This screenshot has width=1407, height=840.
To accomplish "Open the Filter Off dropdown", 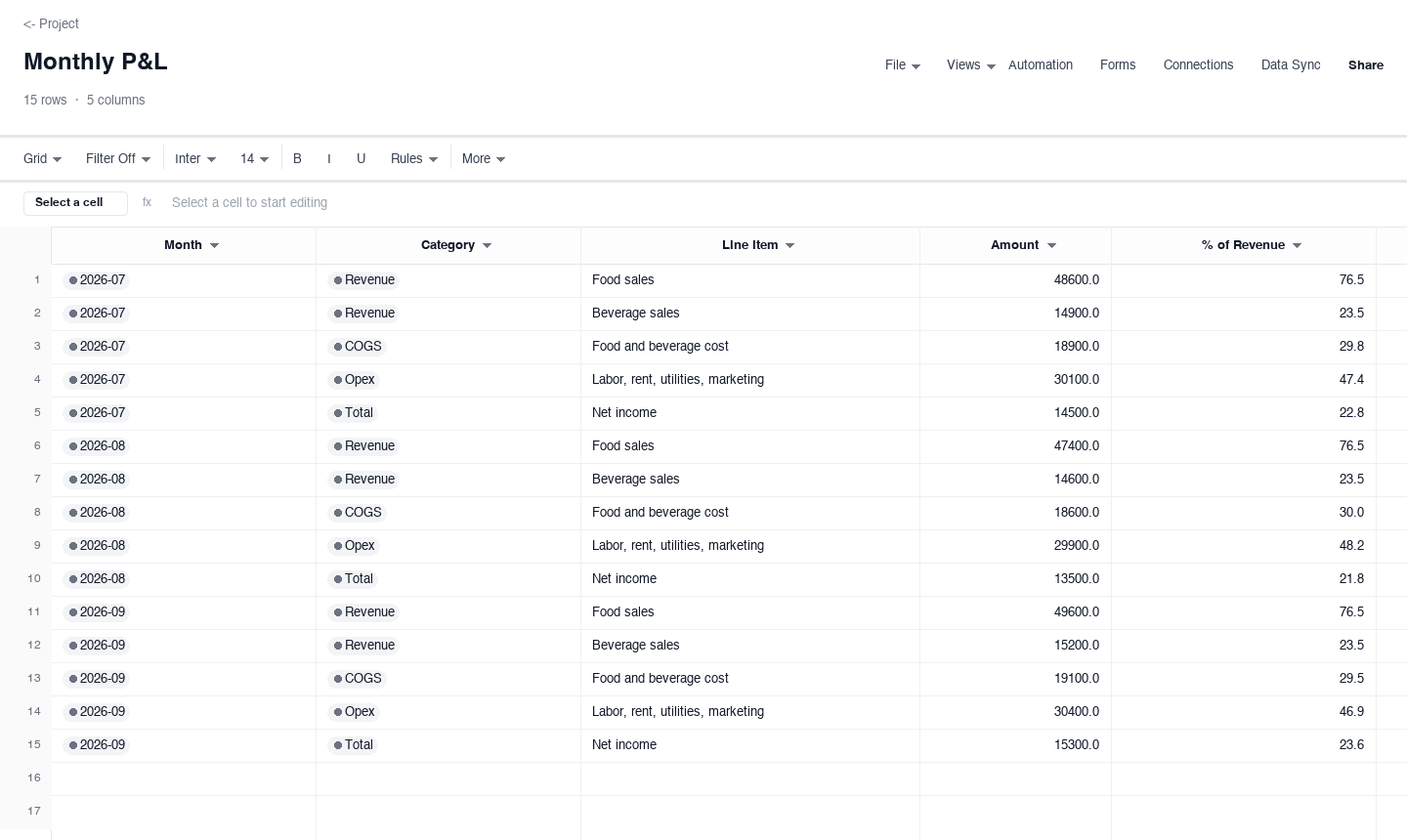I will pyautogui.click(x=118, y=158).
